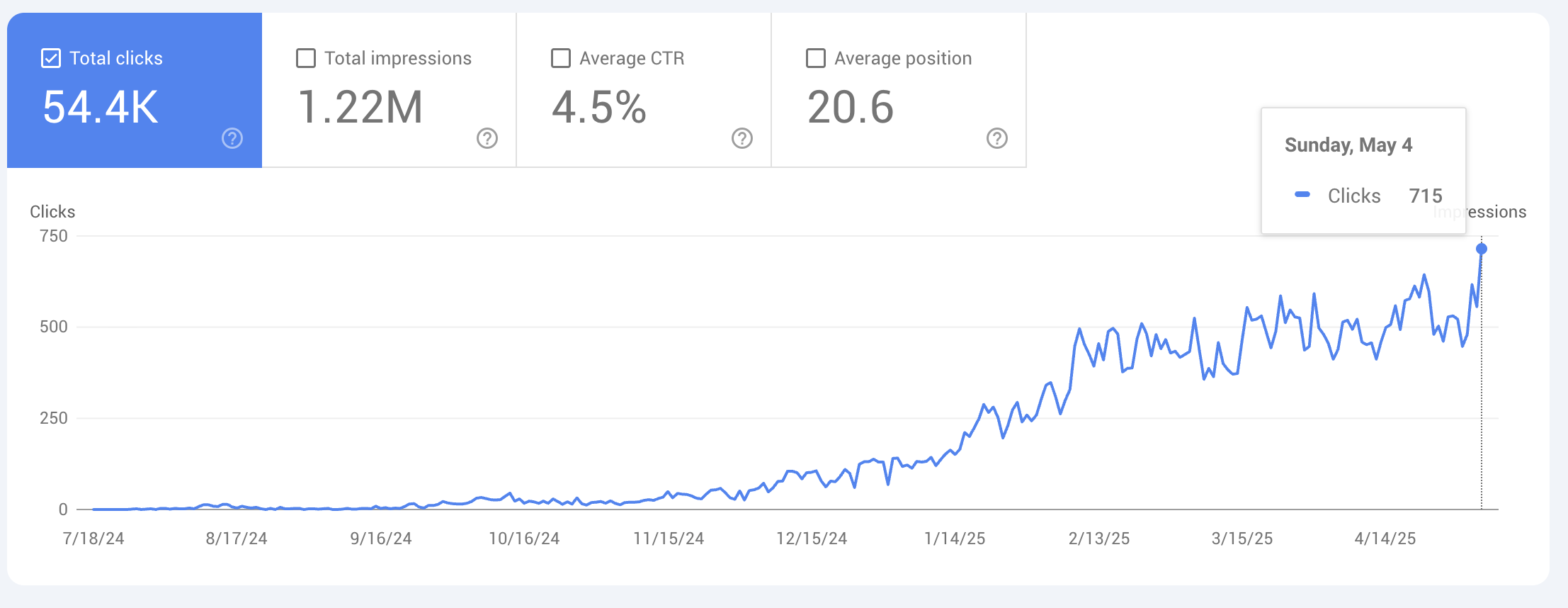The height and width of the screenshot is (608, 1568).
Task: Open help for Total impressions metric
Action: [486, 139]
